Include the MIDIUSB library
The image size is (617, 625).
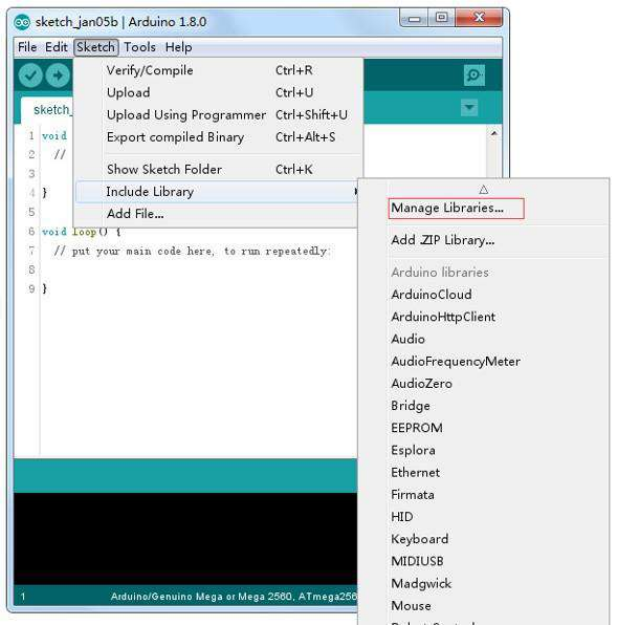click(x=417, y=562)
